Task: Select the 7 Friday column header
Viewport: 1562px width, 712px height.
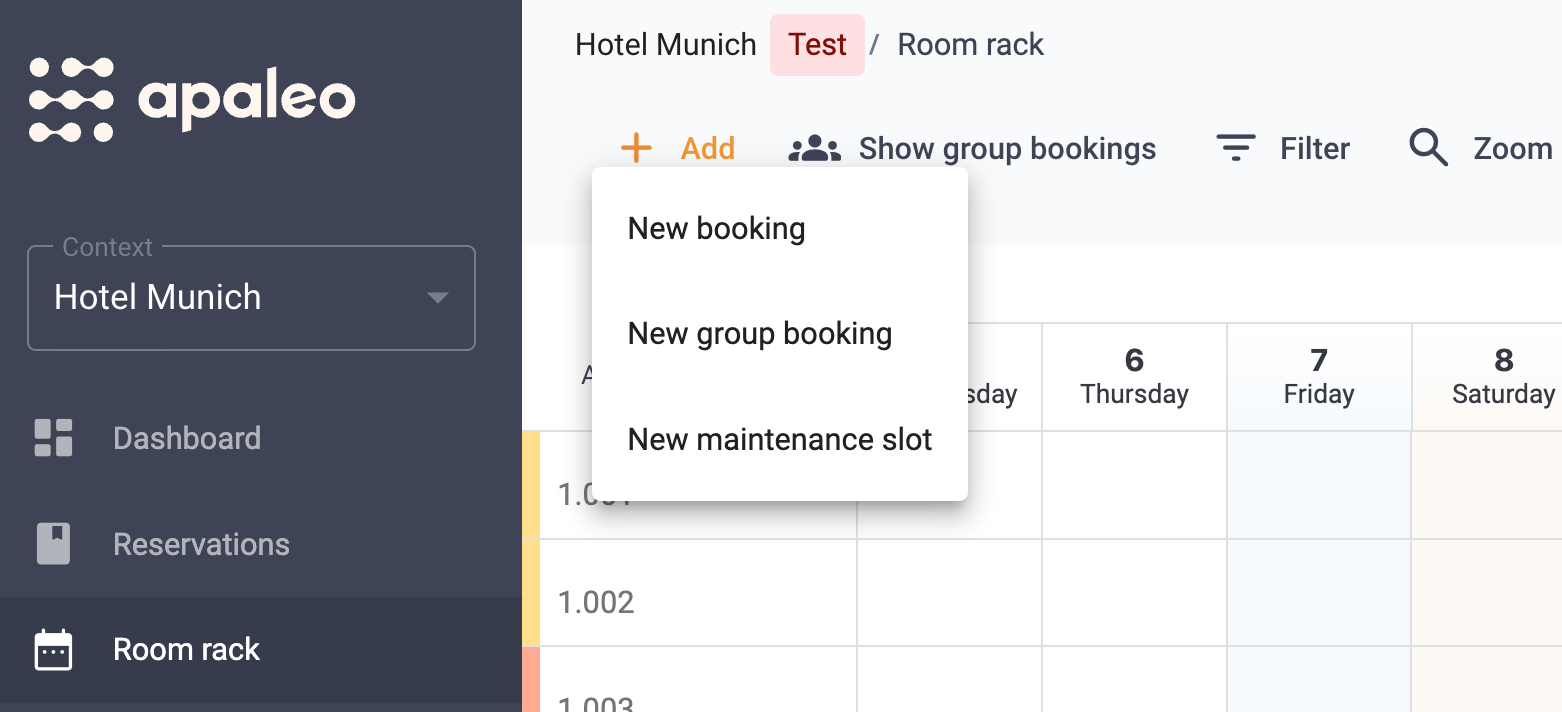Action: click(x=1319, y=377)
